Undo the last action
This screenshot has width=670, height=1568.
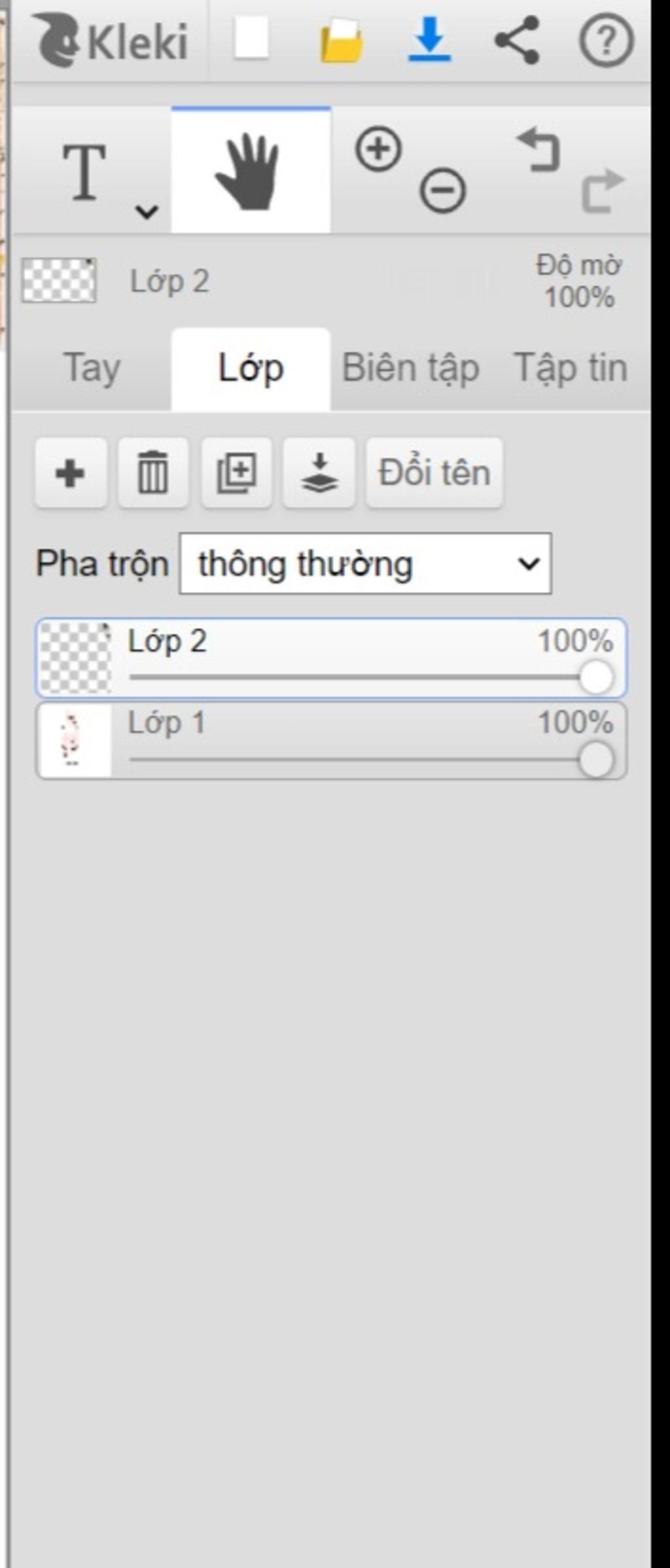click(x=538, y=150)
